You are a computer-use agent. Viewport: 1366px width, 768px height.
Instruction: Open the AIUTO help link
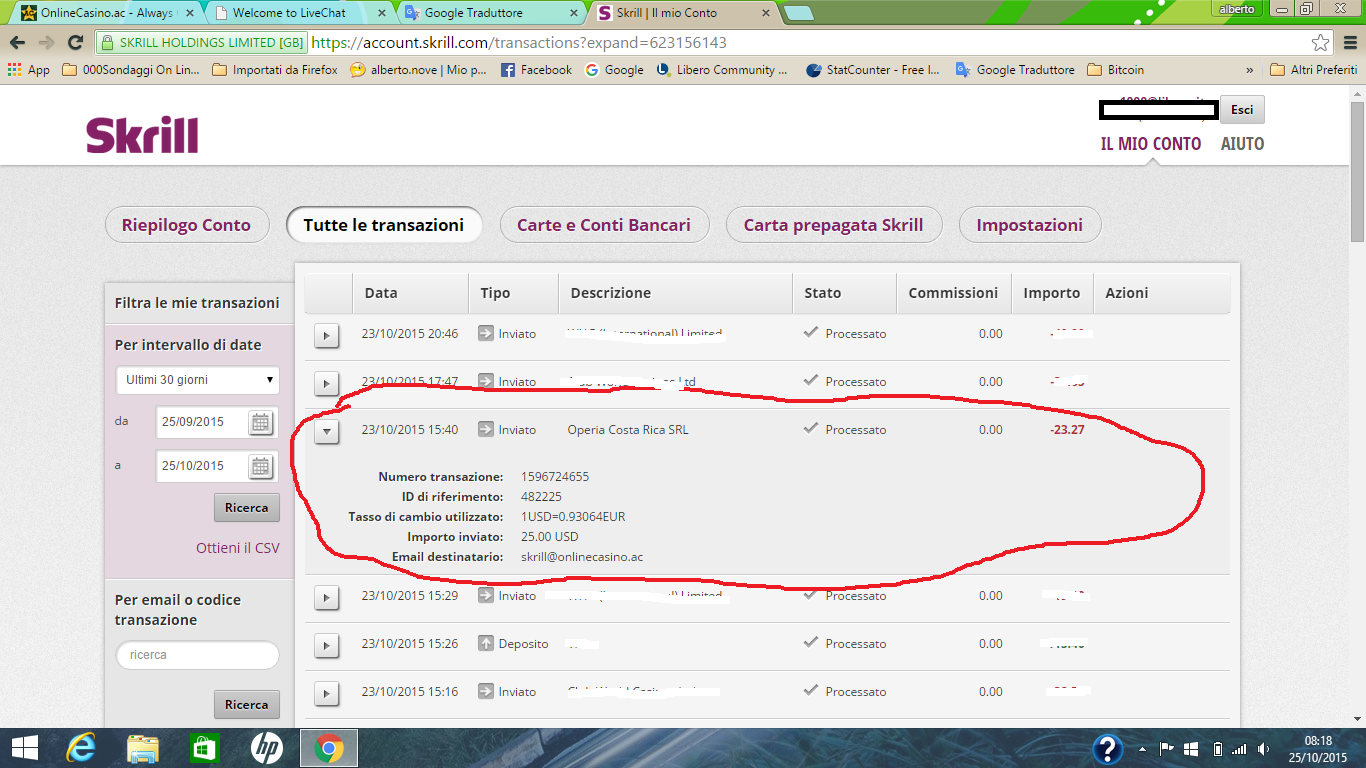click(1243, 144)
